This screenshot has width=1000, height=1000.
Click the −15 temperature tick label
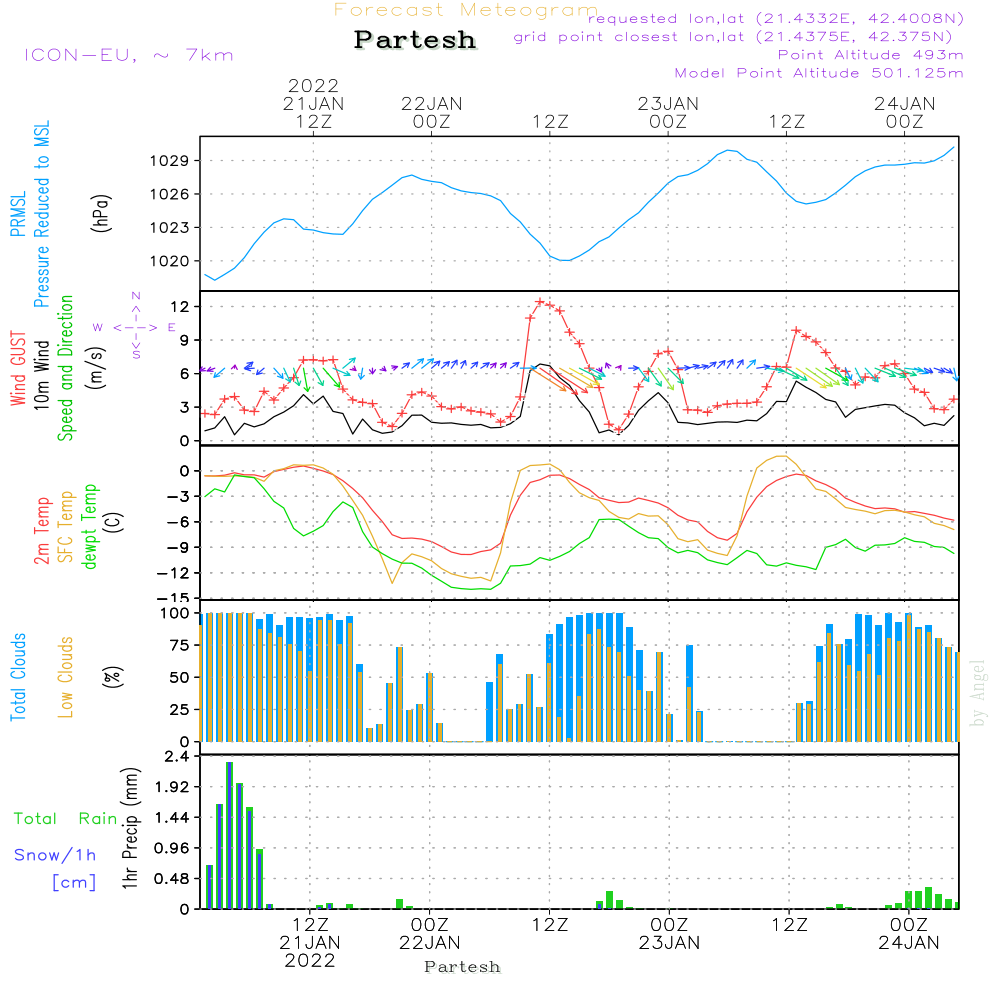tap(173, 598)
